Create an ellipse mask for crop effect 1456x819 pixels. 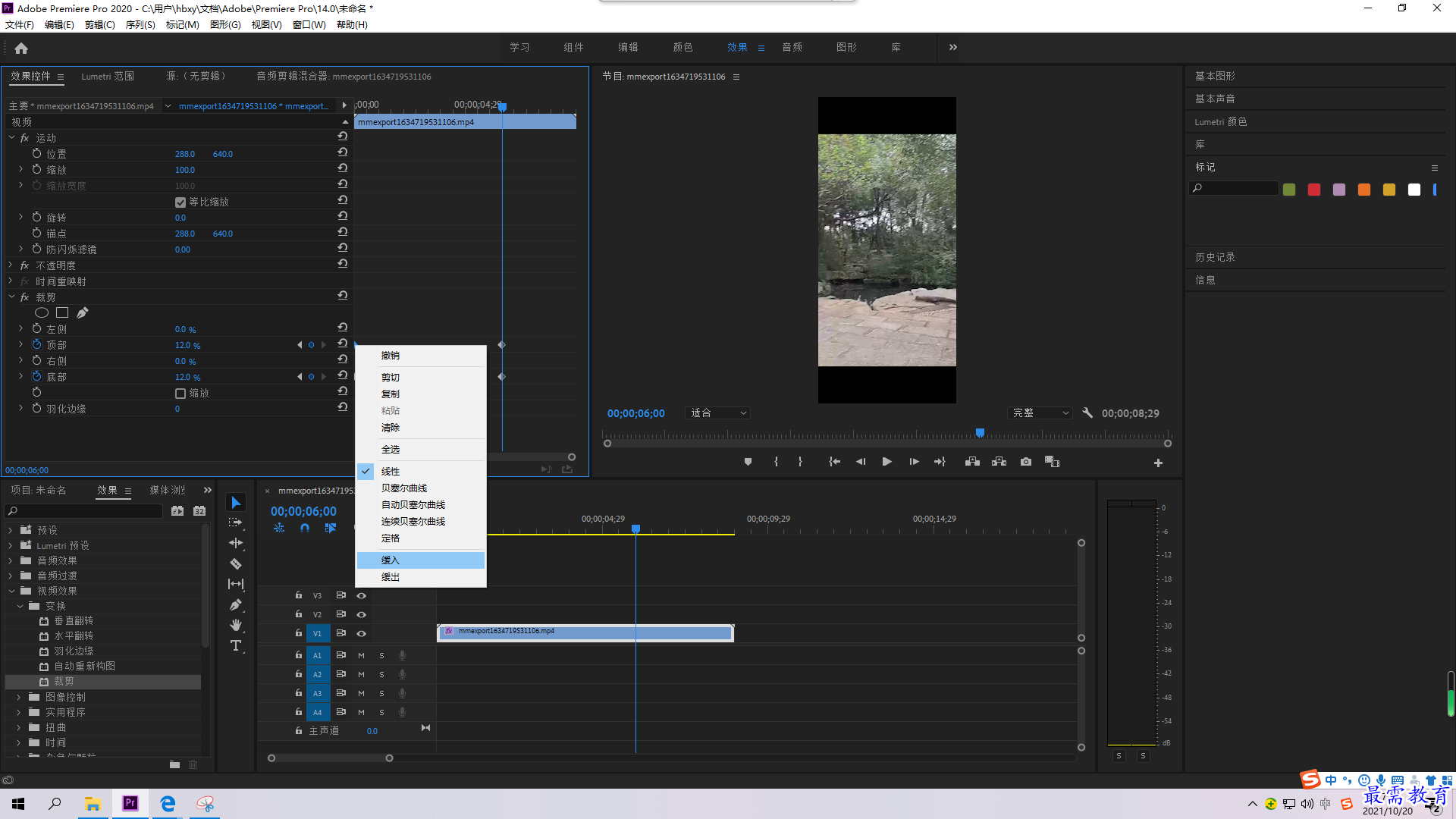click(42, 312)
